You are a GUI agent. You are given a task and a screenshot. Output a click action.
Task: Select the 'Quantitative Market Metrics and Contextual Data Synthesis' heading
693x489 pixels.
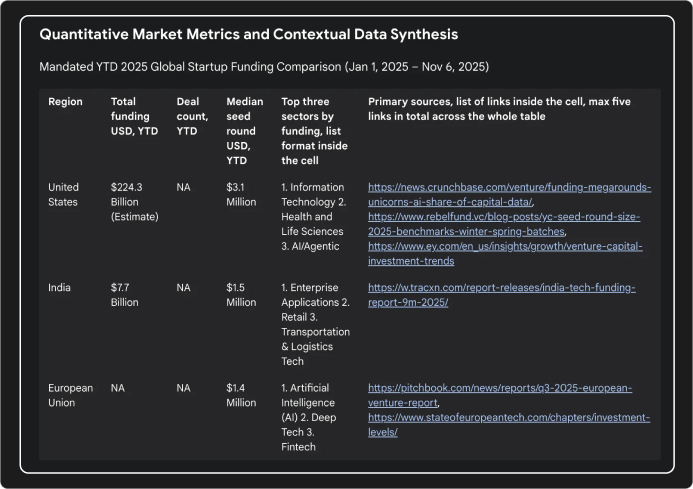249,34
